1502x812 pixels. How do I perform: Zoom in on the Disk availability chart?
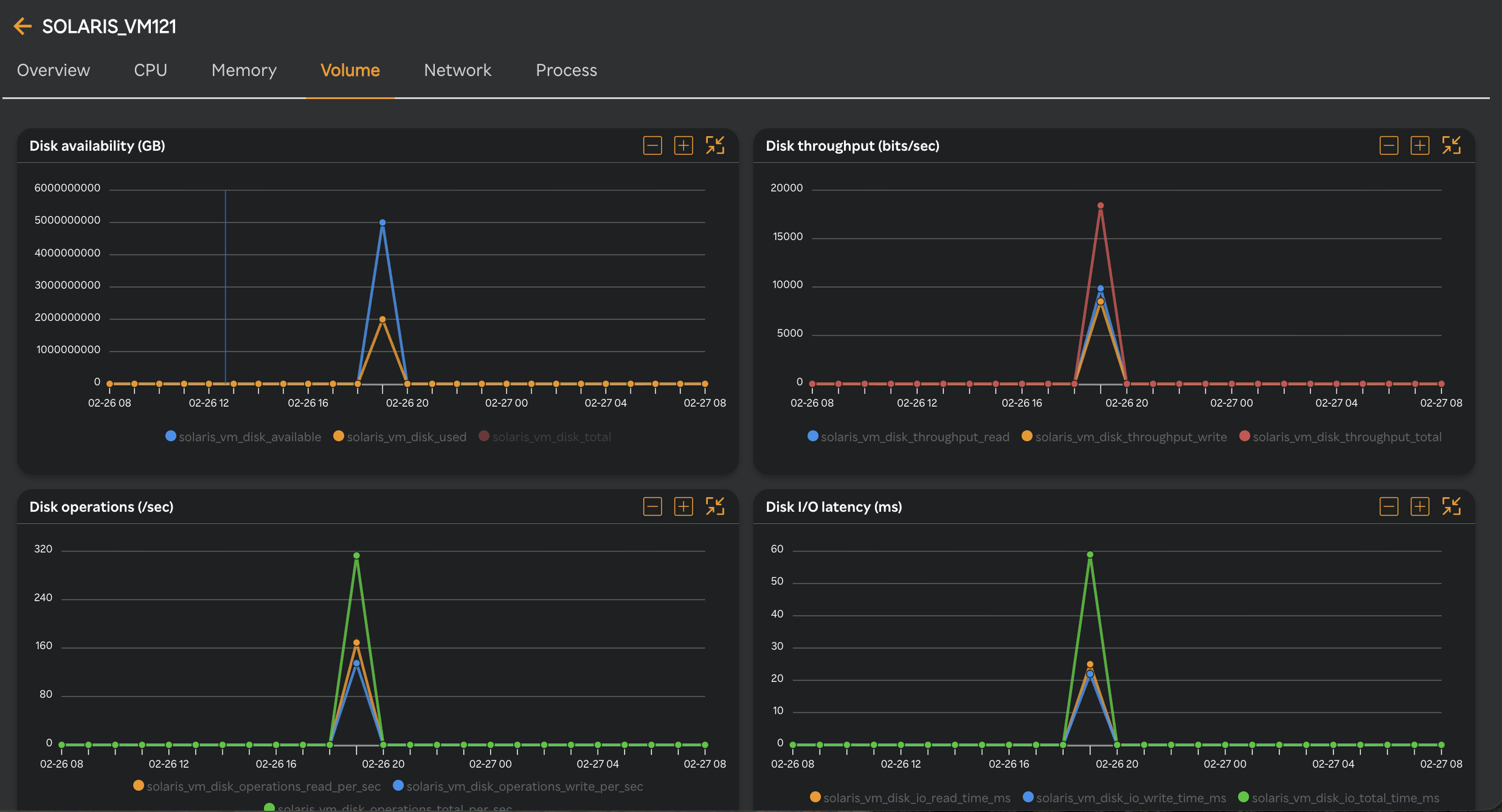click(x=684, y=145)
